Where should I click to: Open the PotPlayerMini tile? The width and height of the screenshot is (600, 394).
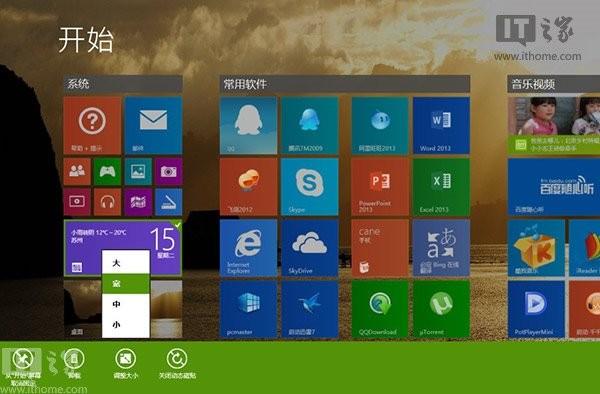536,309
